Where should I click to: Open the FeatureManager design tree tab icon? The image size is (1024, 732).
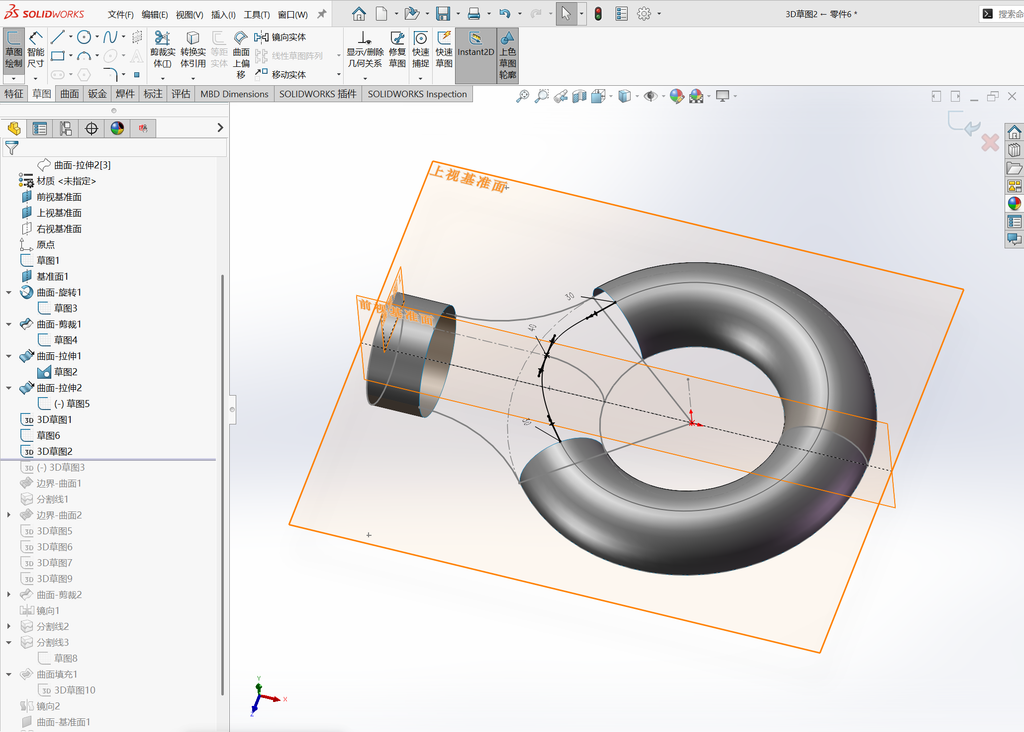pos(14,129)
